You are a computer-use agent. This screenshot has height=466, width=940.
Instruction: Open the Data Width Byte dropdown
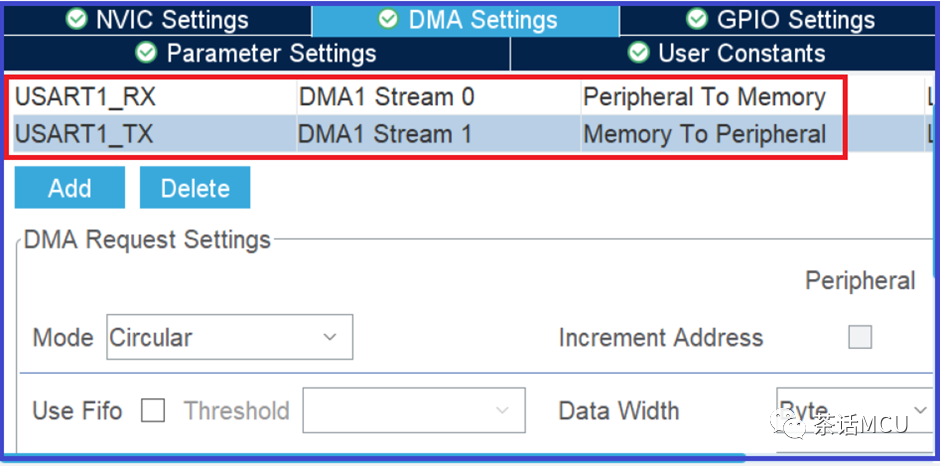pyautogui.click(x=854, y=410)
